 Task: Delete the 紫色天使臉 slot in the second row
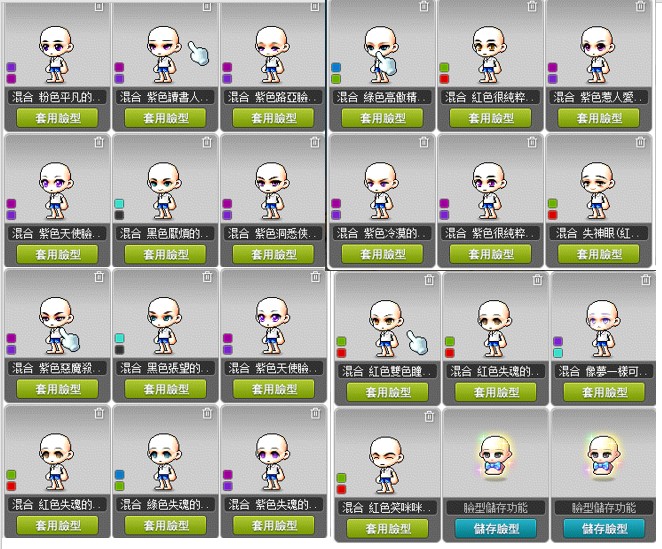pyautogui.click(x=99, y=142)
